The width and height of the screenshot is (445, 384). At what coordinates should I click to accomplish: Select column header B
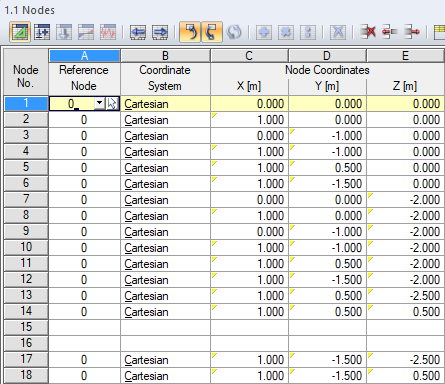click(x=165, y=56)
